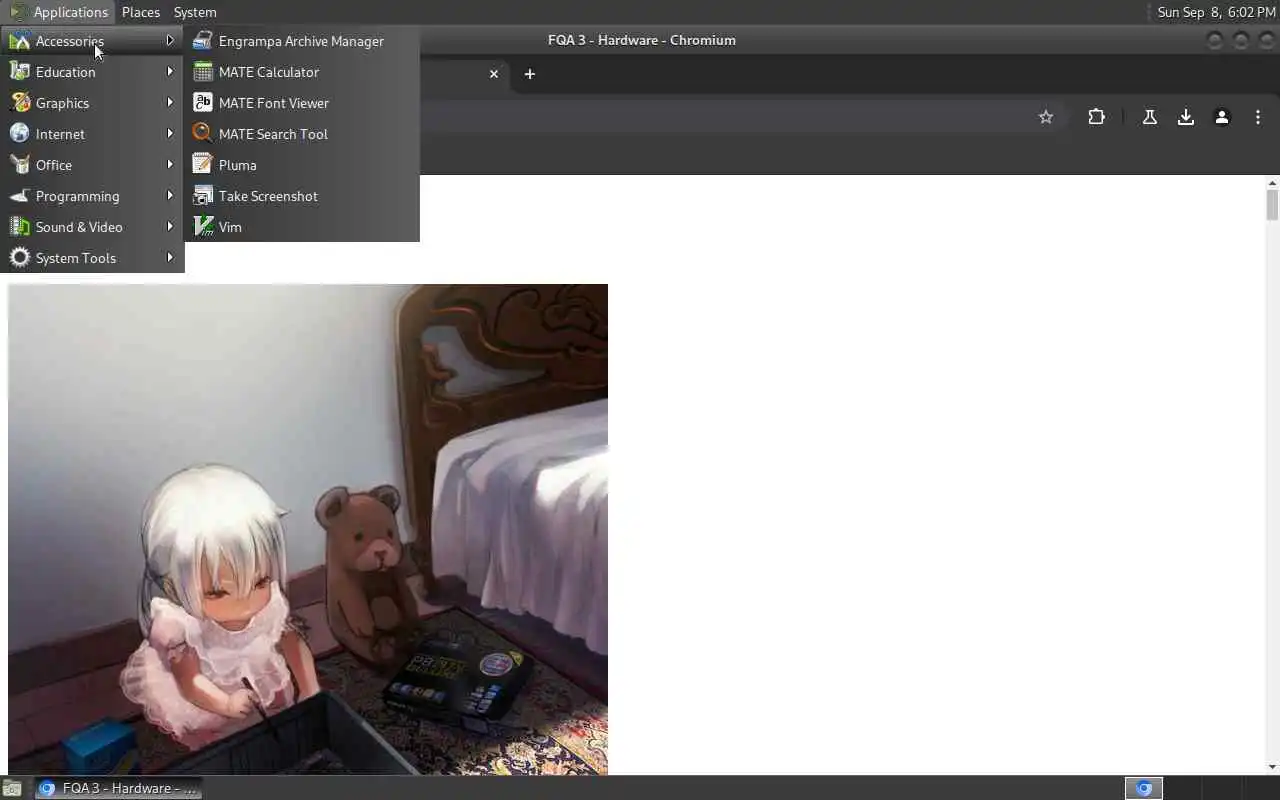Click the vertical scrollbar thumb

(1272, 204)
